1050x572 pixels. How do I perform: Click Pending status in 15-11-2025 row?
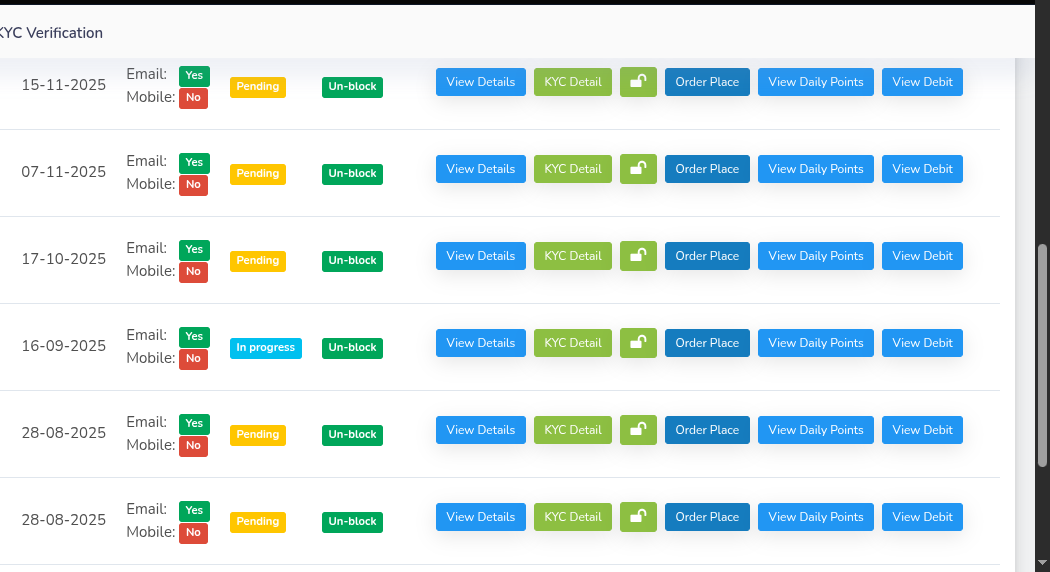point(258,86)
